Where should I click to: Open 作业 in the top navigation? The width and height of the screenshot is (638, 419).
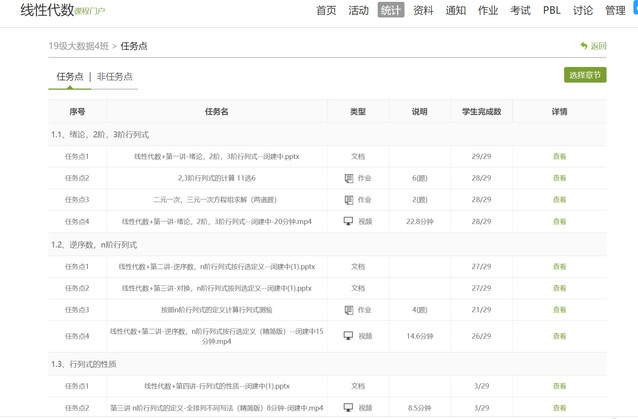(488, 11)
